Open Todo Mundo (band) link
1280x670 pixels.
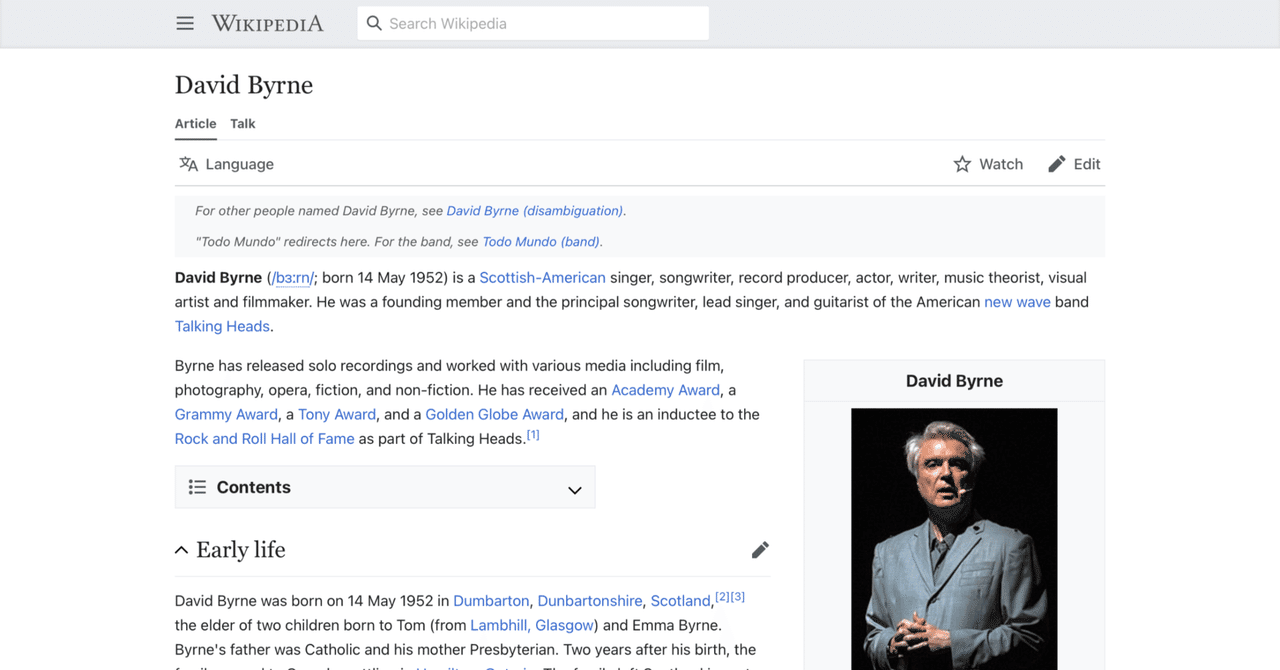541,242
